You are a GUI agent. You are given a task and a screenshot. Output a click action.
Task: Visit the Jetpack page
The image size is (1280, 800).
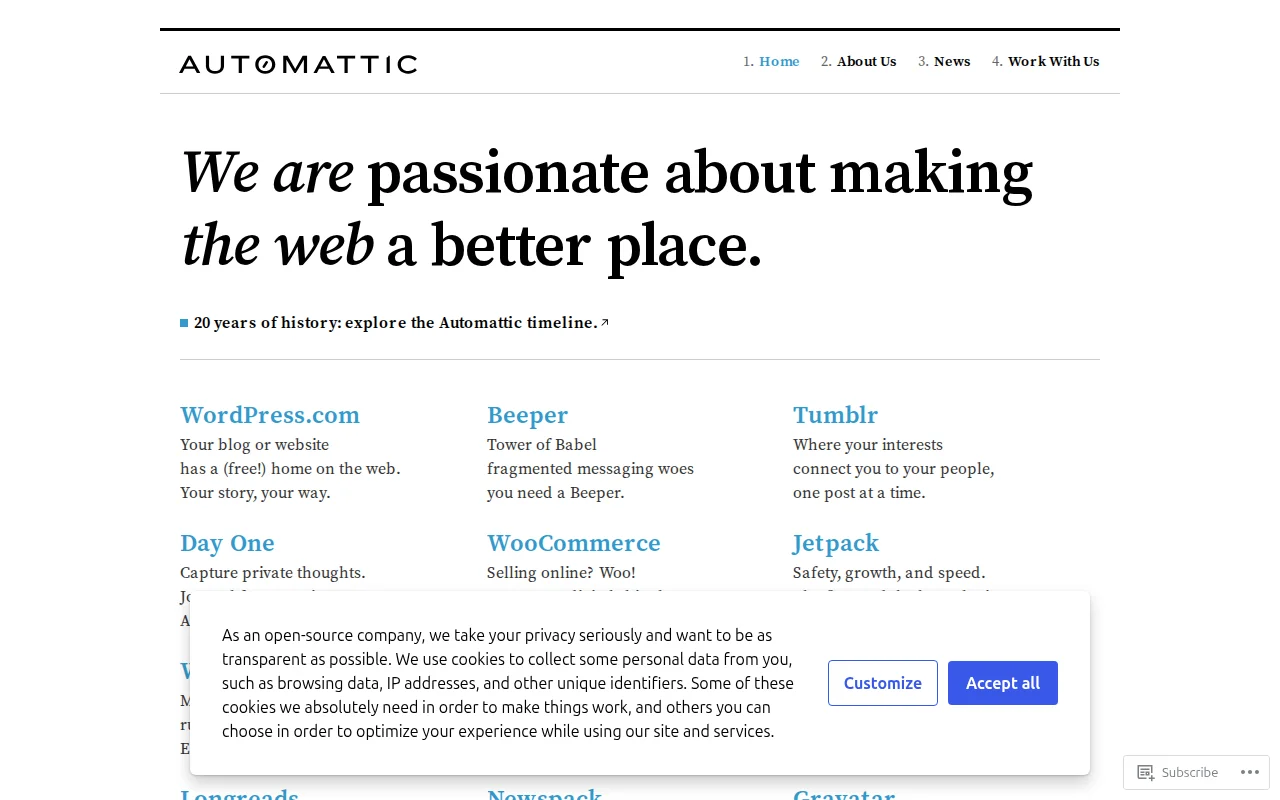836,543
